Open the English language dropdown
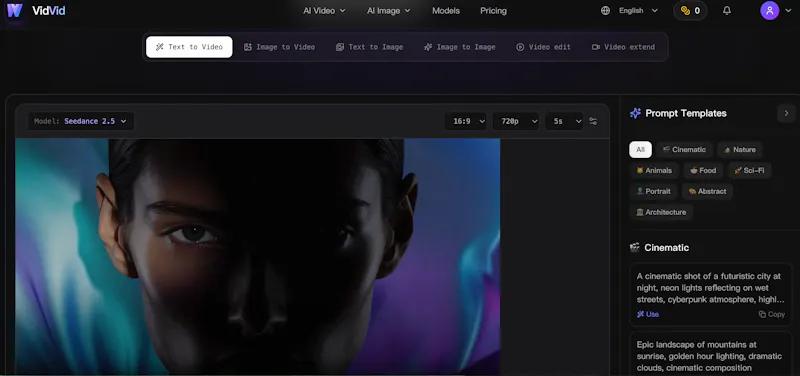Image resolution: width=800 pixels, height=376 pixels. (x=638, y=11)
